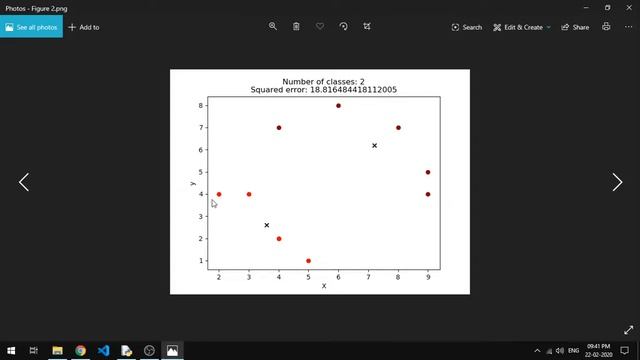Screen dimensions: 640x360
Task: Click the displayed Figure 2 plot image
Action: (x=320, y=182)
